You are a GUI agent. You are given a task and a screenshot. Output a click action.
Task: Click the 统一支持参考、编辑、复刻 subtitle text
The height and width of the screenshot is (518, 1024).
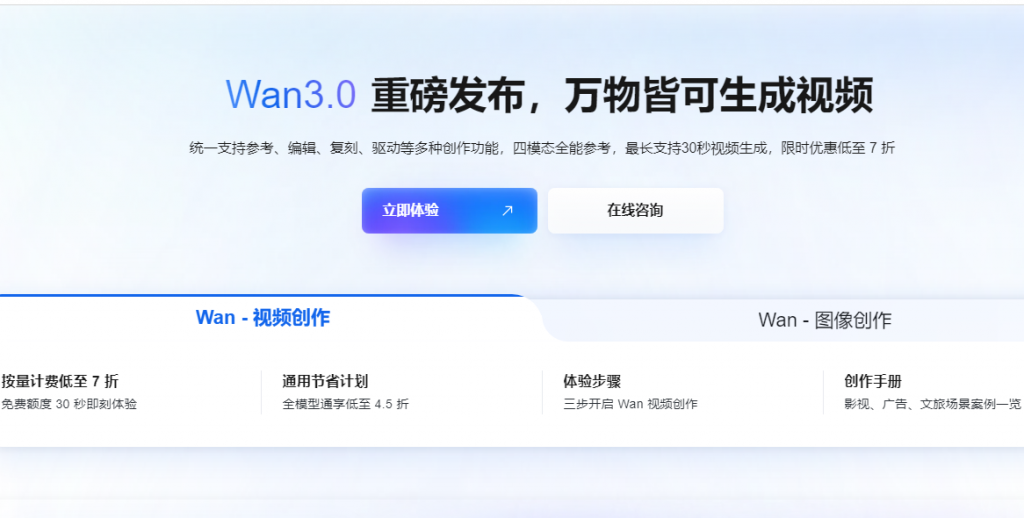coord(273,148)
